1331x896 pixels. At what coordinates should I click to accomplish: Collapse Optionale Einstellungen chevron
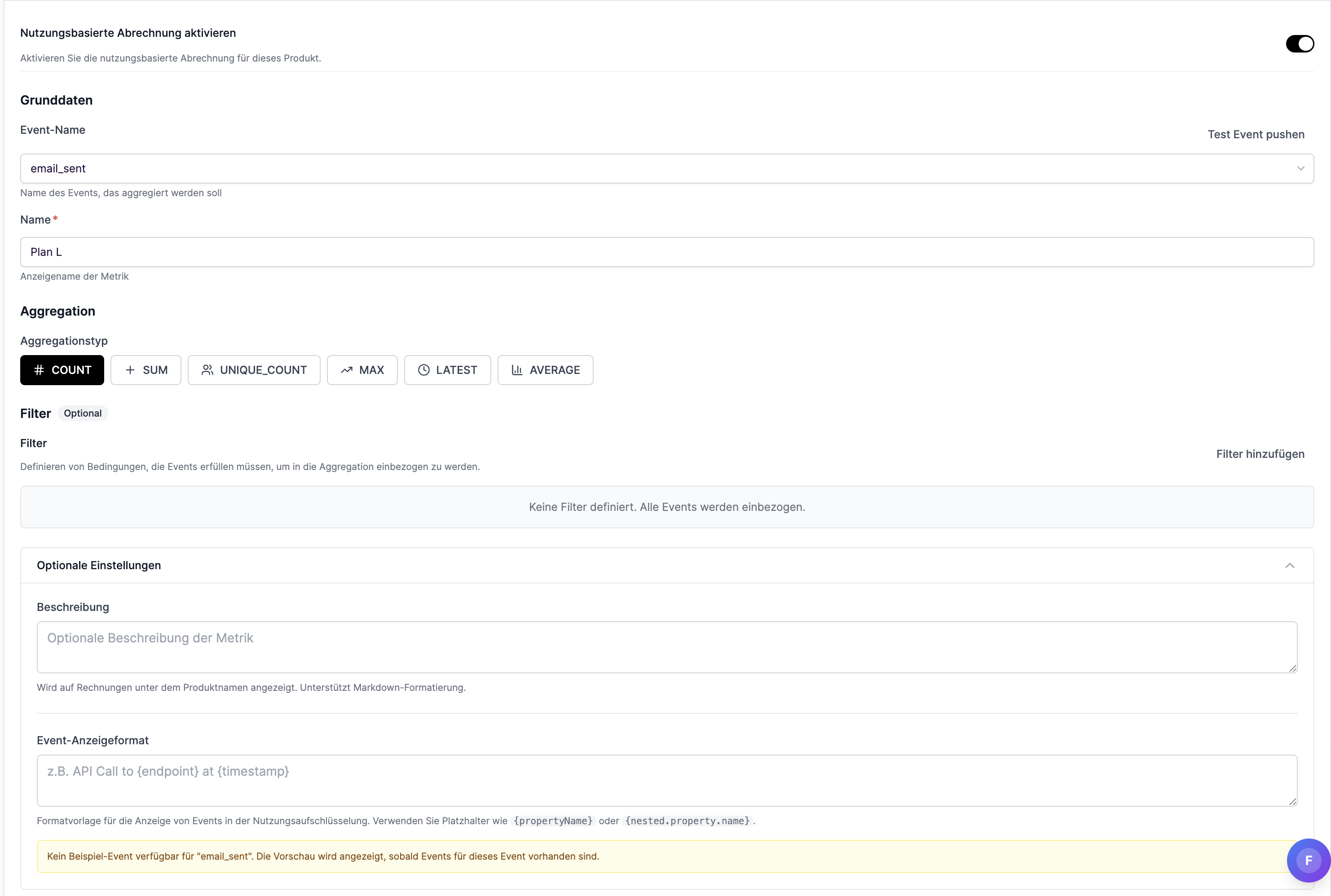coord(1289,566)
